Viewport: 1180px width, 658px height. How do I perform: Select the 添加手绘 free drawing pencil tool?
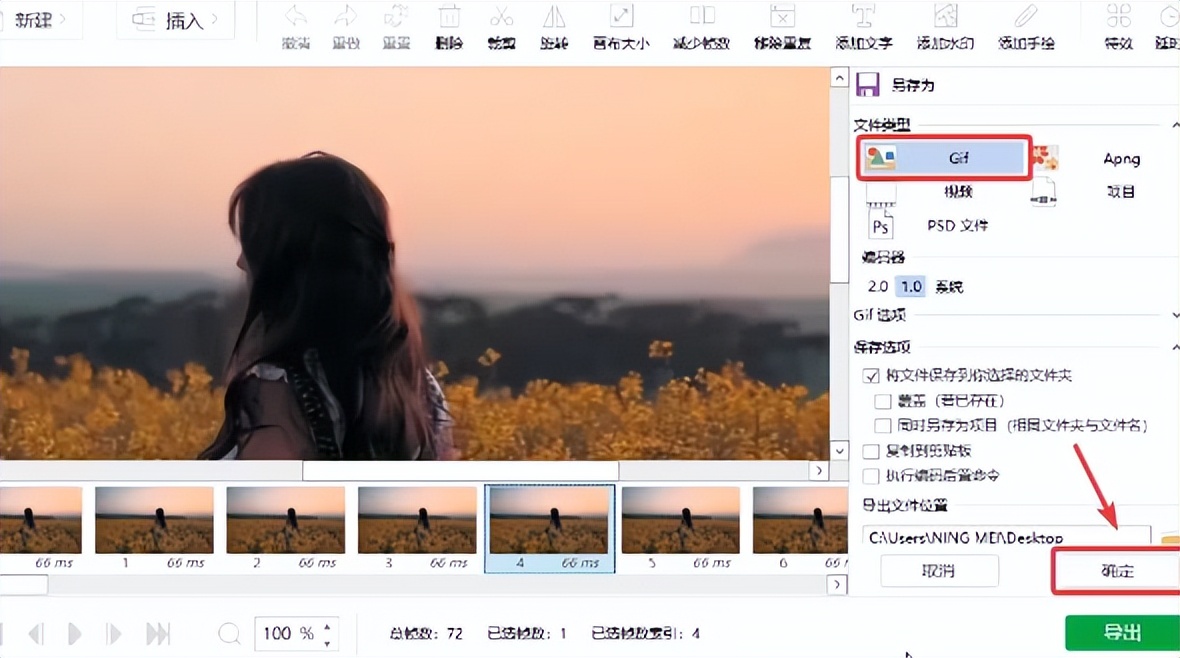coord(1026,27)
